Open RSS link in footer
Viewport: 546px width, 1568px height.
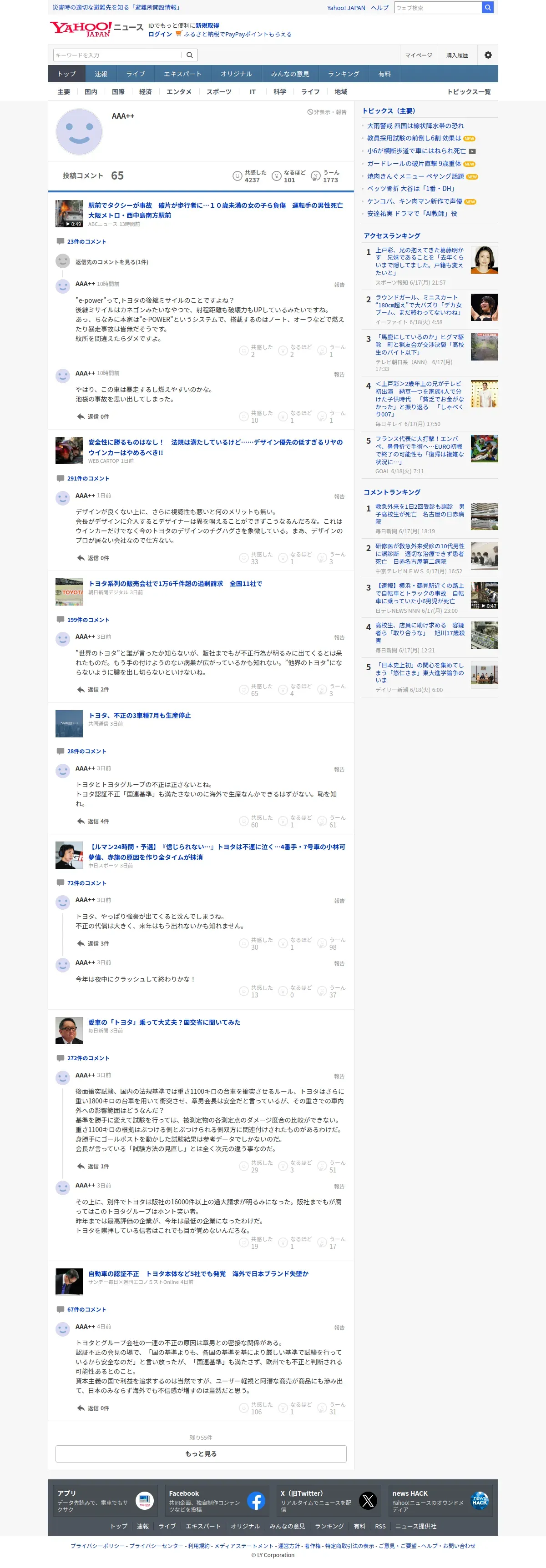click(x=380, y=1526)
